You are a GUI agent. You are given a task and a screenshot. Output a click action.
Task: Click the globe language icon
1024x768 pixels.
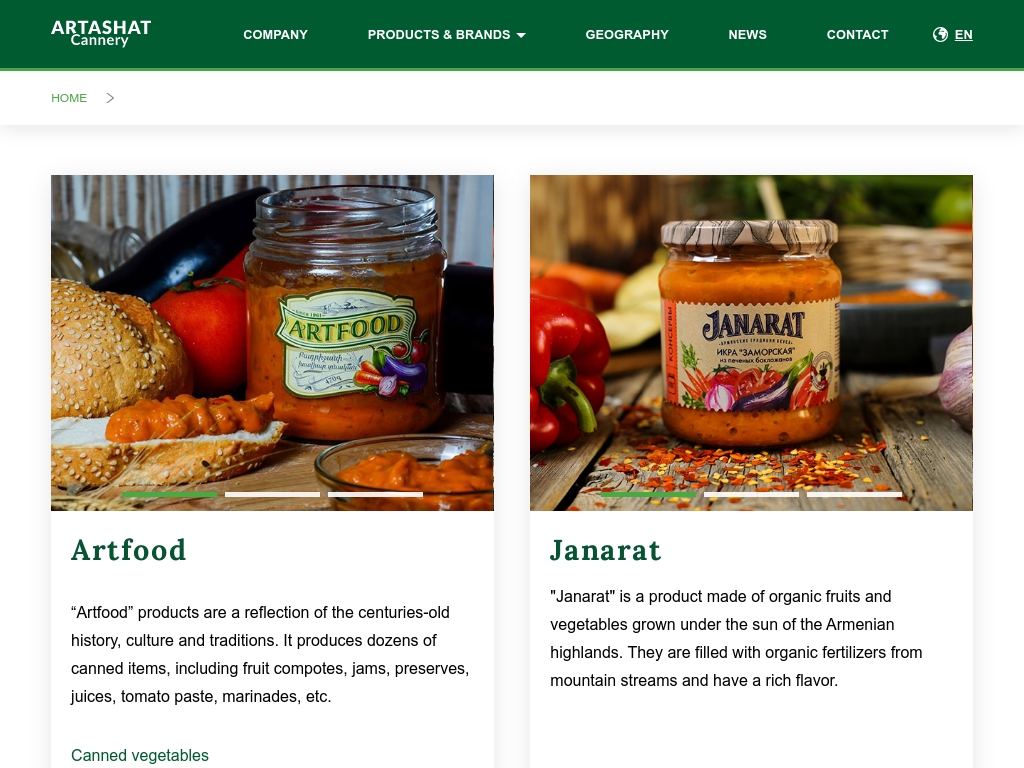[940, 35]
